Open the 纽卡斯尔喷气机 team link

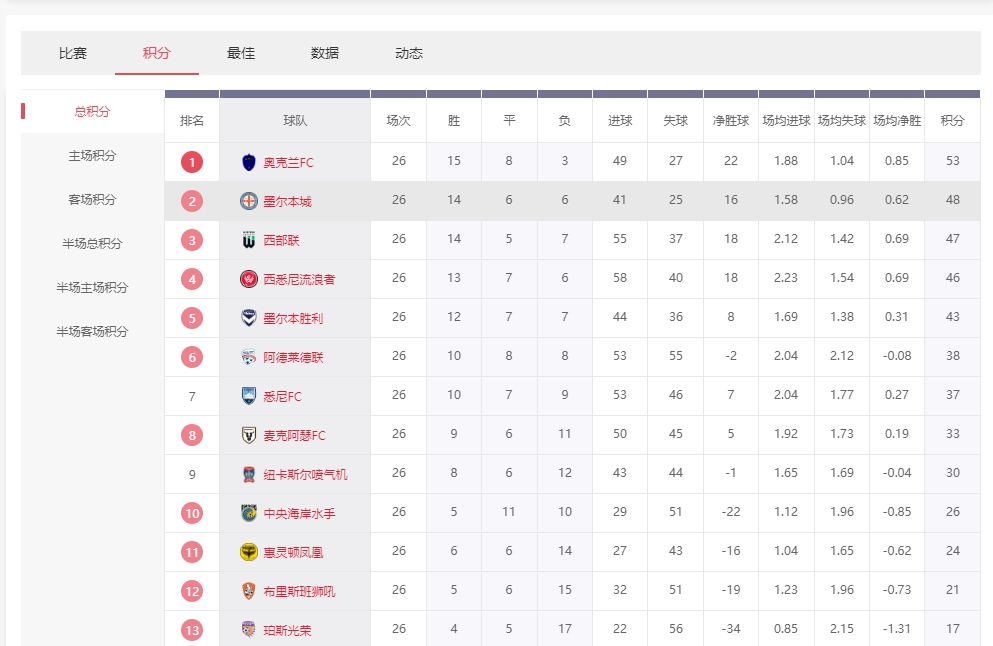(305, 474)
